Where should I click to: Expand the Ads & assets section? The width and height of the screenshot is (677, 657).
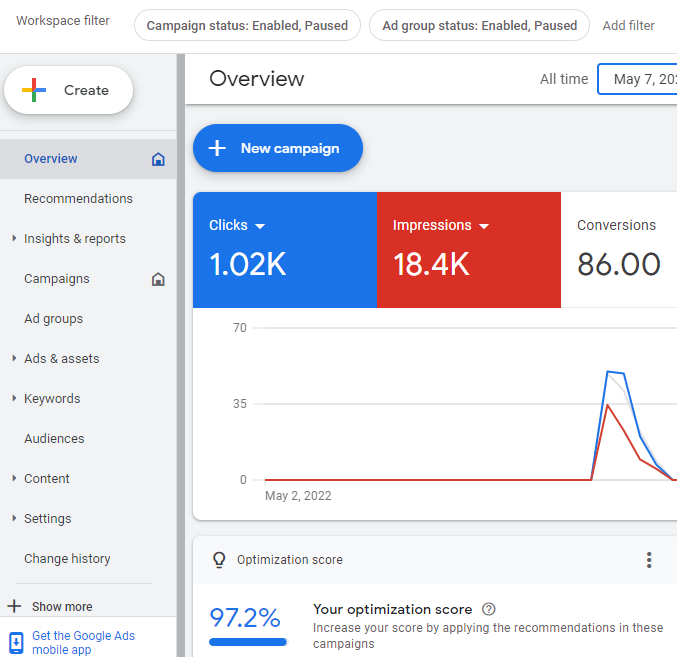(x=14, y=359)
